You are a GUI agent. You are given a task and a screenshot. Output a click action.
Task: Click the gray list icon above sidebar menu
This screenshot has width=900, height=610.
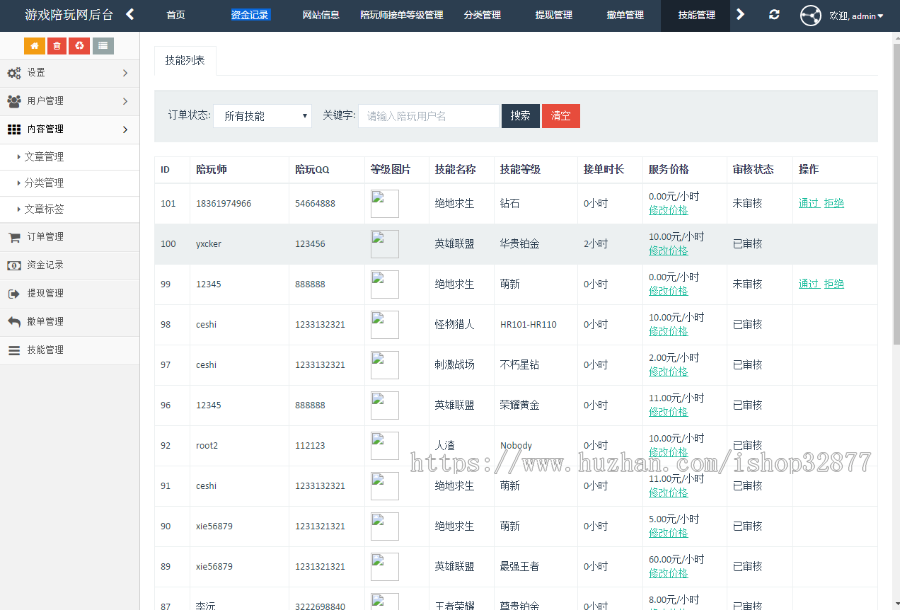[x=104, y=45]
